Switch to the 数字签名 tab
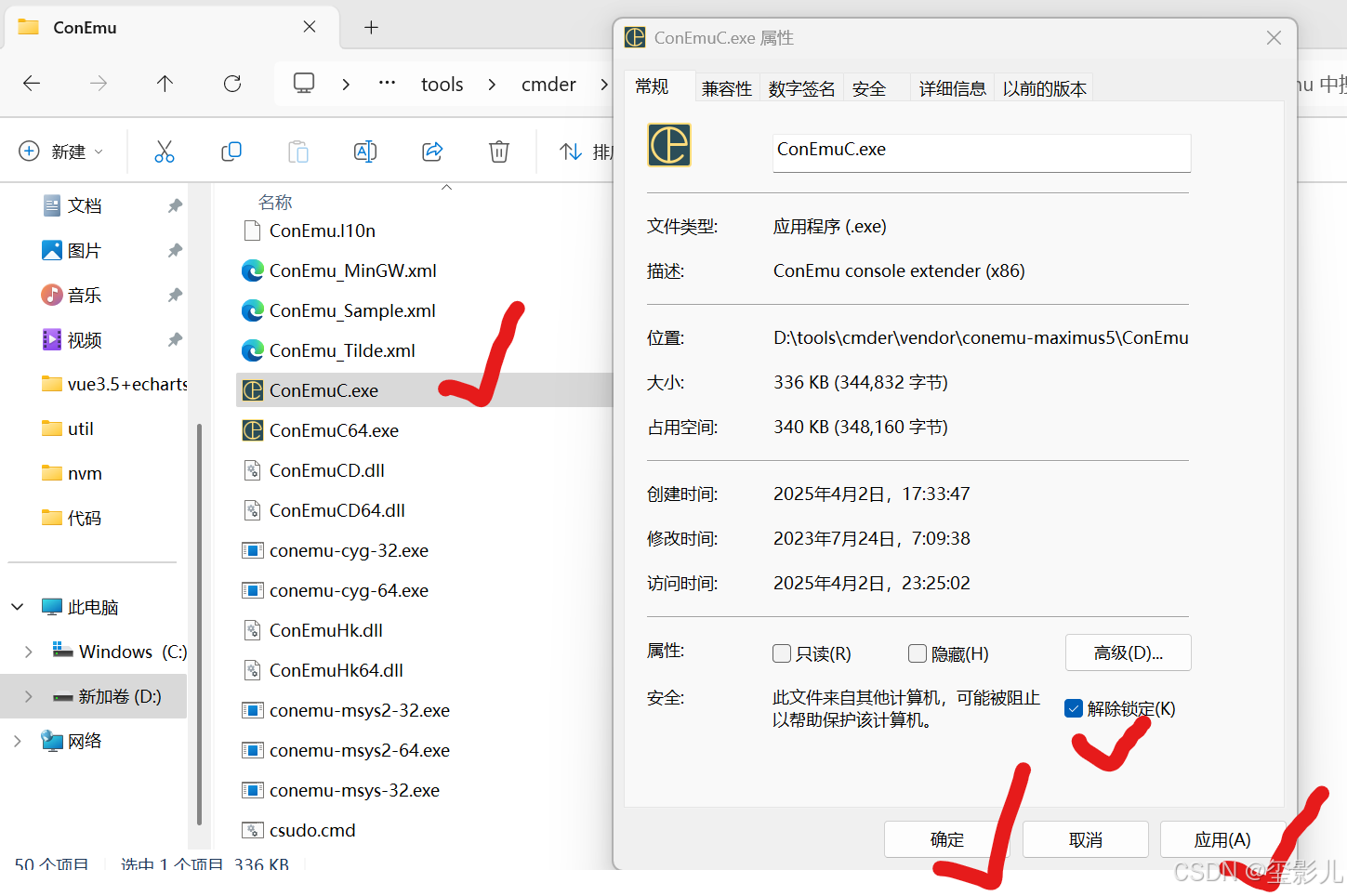The width and height of the screenshot is (1347, 896). pyautogui.click(x=801, y=88)
